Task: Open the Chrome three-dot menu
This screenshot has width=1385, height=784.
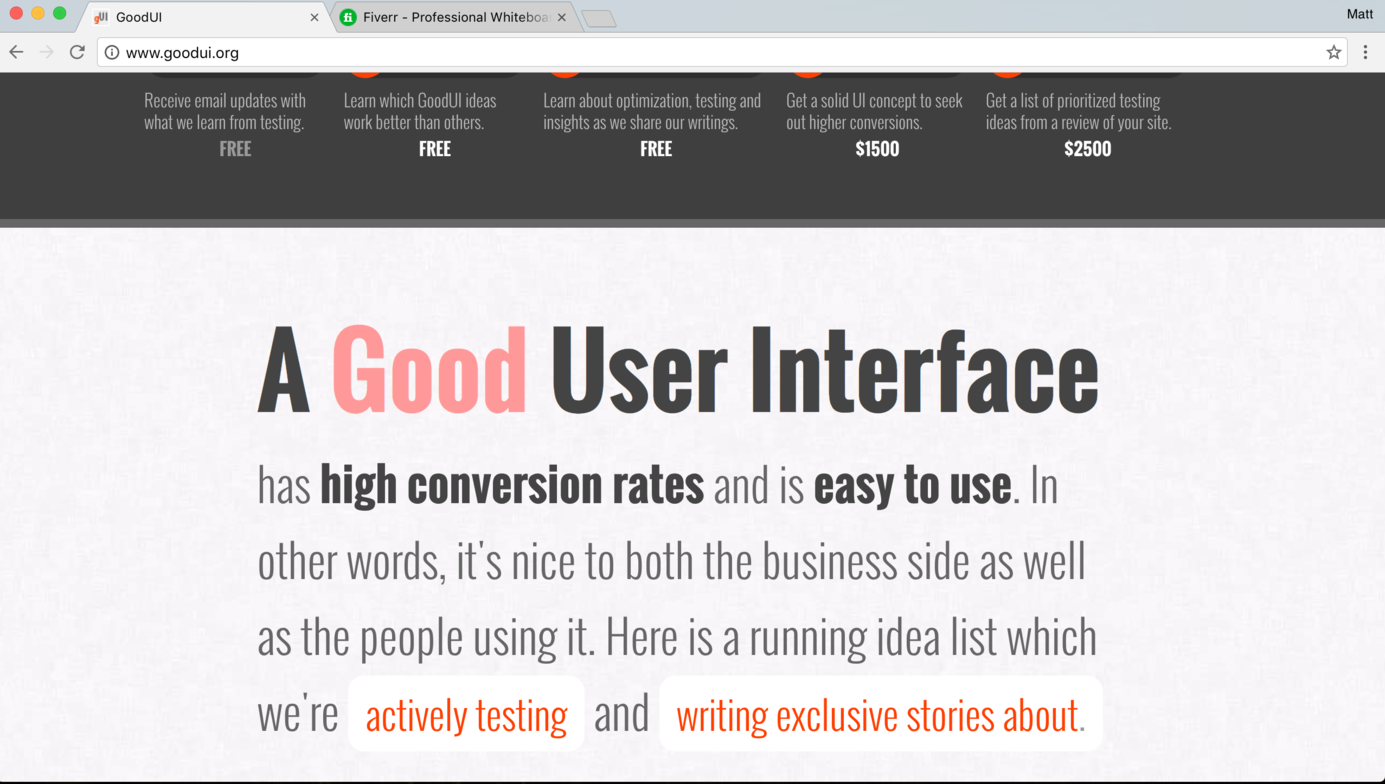Action: (x=1365, y=52)
